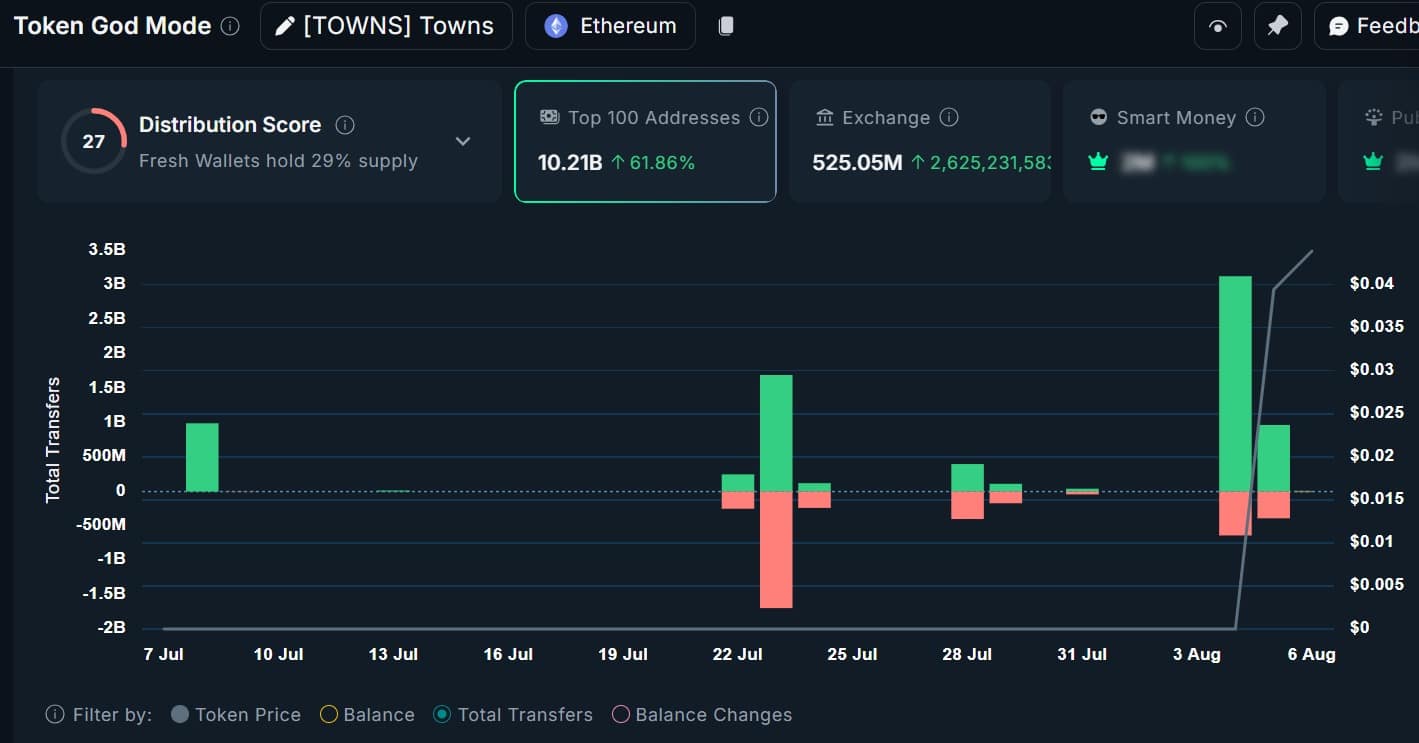This screenshot has height=743, width=1419.
Task: Click the Distribution Score 27 gauge
Action: click(x=93, y=141)
